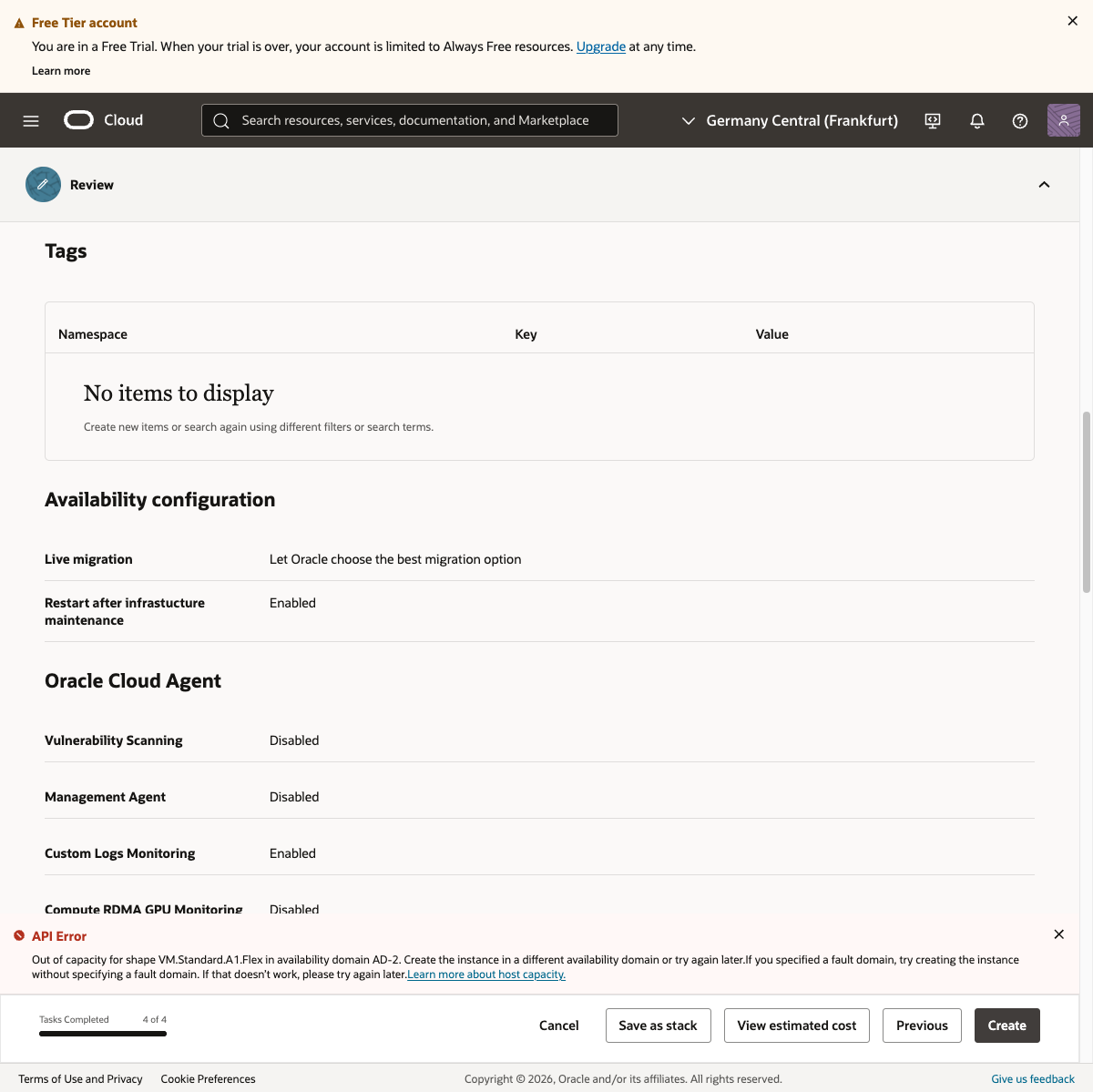Open Learn more about host capacity

[x=486, y=975]
